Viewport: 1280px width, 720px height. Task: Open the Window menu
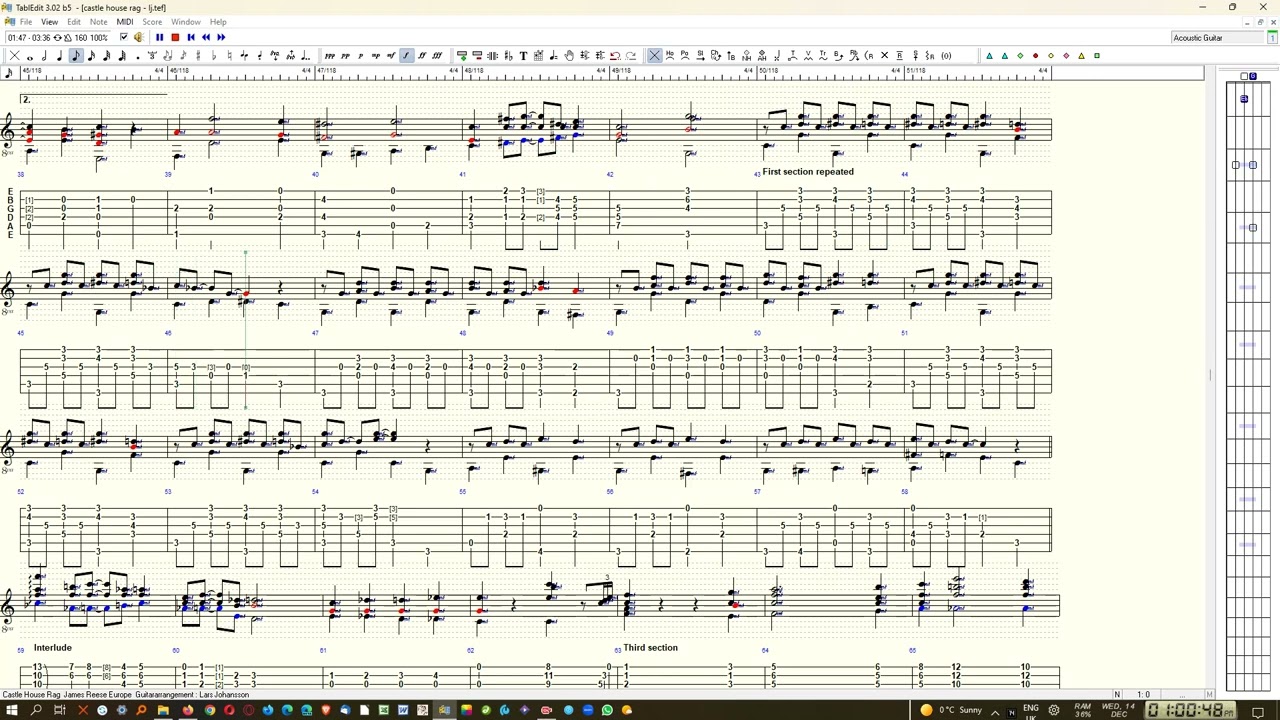tap(186, 22)
